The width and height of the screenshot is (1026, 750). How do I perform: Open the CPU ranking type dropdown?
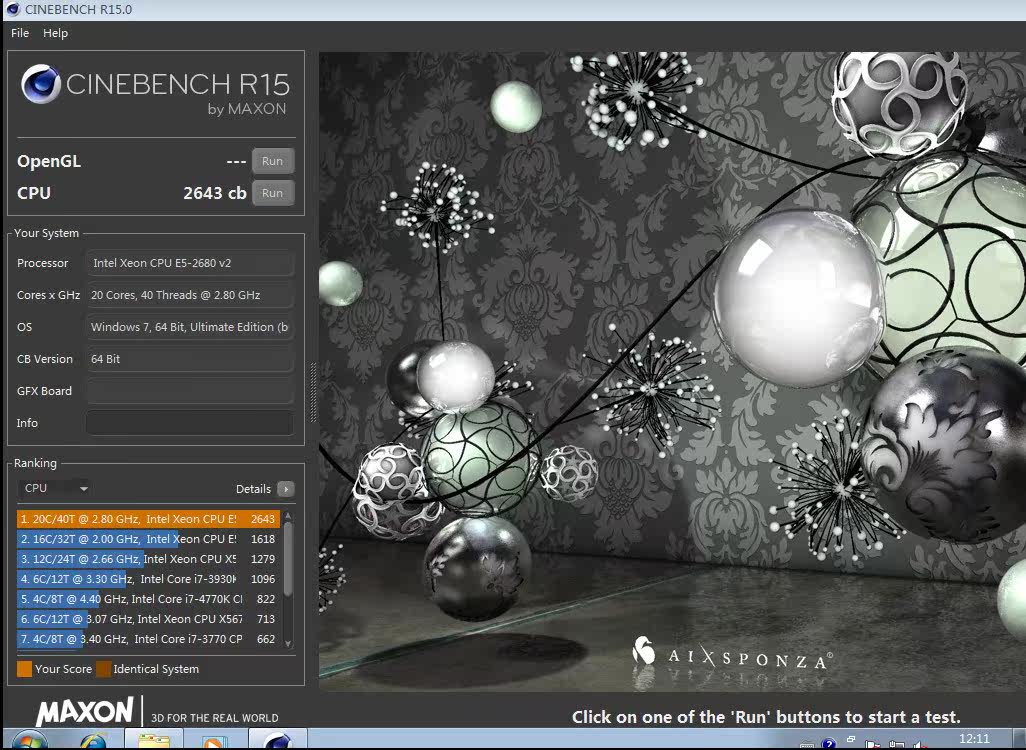tap(54, 488)
